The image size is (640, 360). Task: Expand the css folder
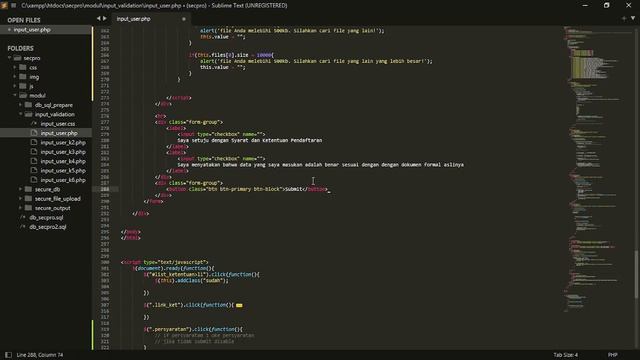tap(15, 67)
